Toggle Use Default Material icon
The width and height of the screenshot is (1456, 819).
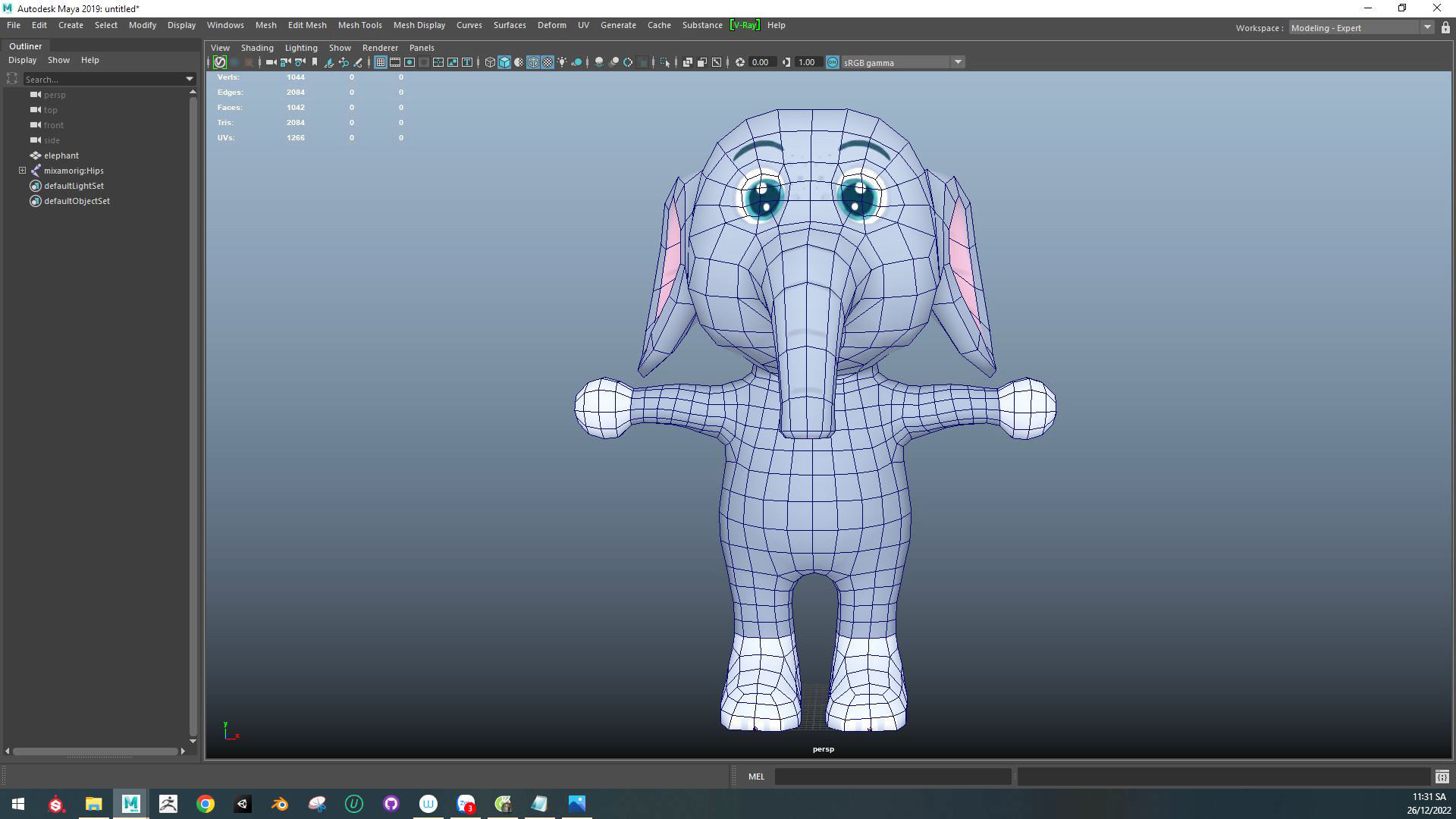click(519, 62)
